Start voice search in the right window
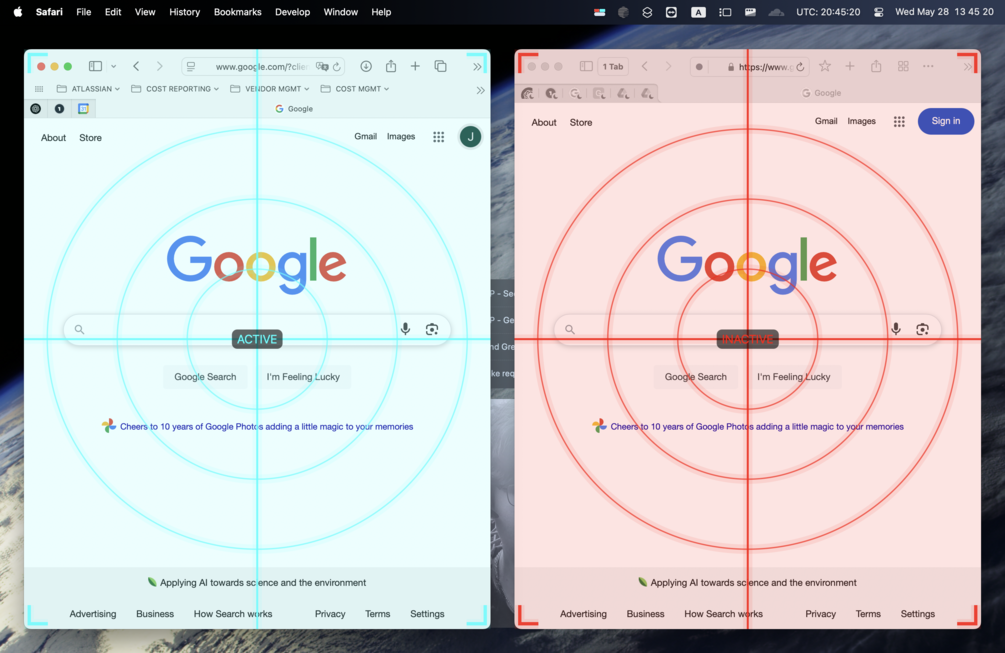Screen dimensions: 1005x653 point(895,329)
